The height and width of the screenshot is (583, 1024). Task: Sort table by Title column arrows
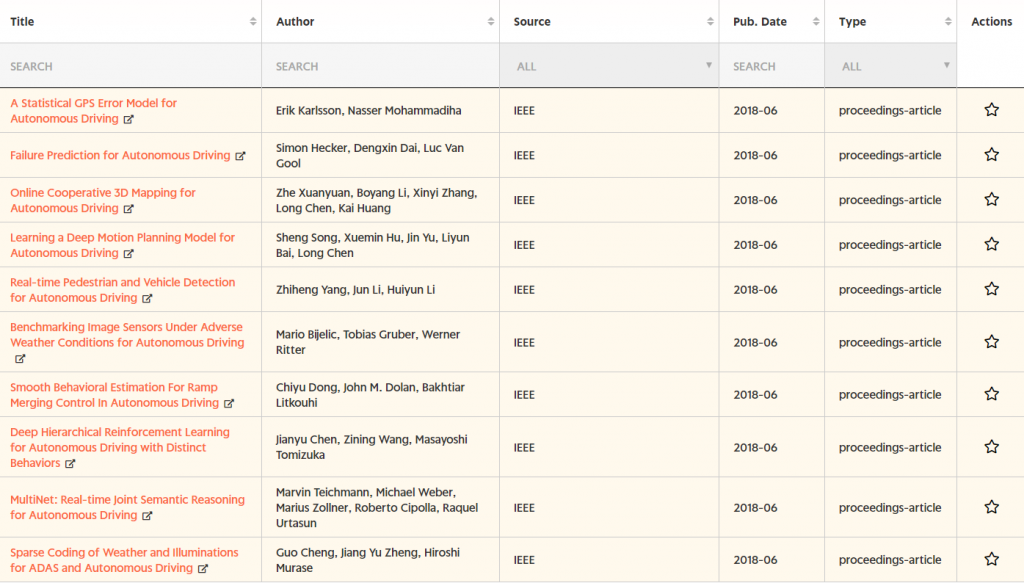[253, 22]
